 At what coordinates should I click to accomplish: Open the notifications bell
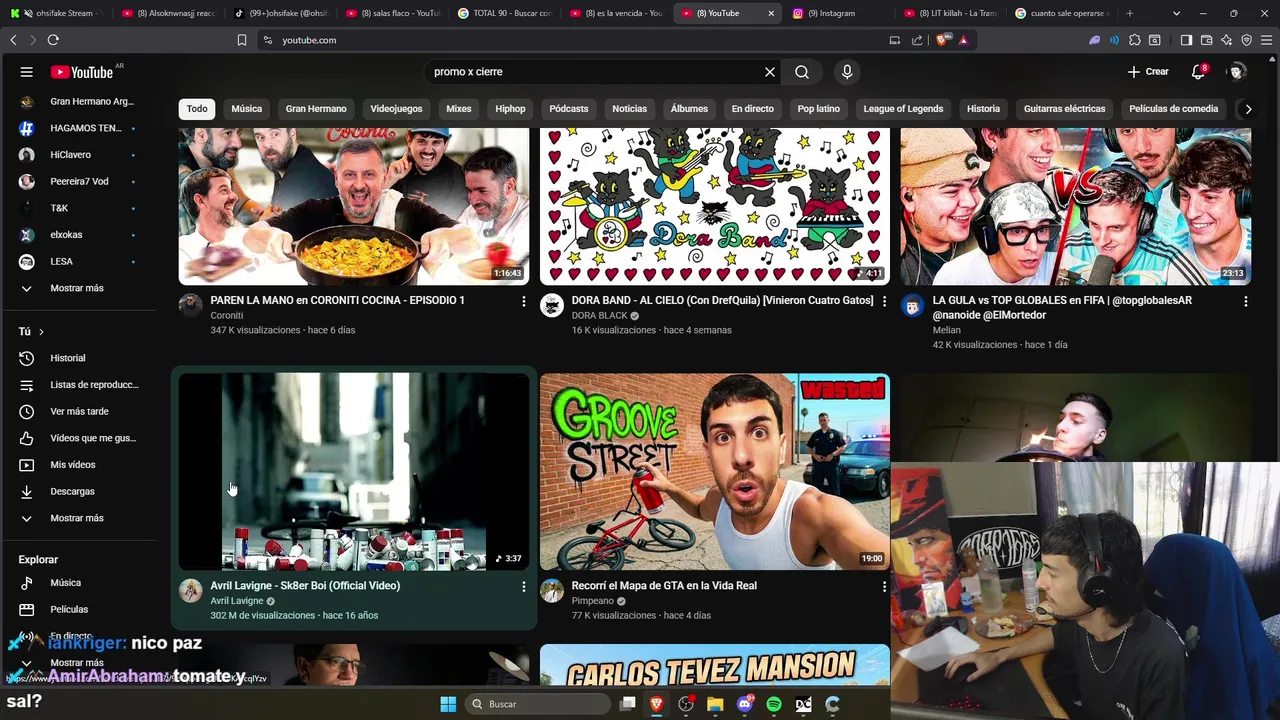1198,72
